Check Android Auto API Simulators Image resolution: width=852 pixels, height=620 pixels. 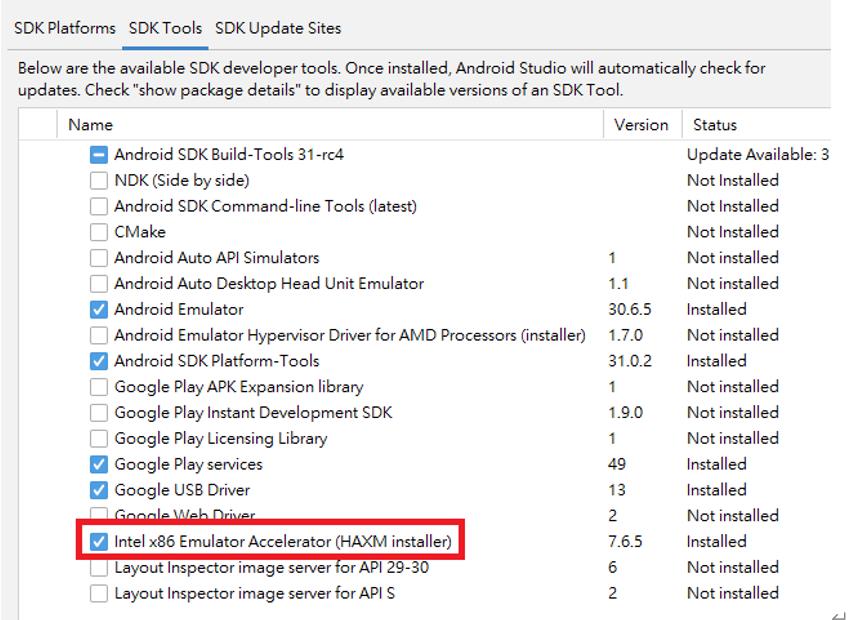98,258
